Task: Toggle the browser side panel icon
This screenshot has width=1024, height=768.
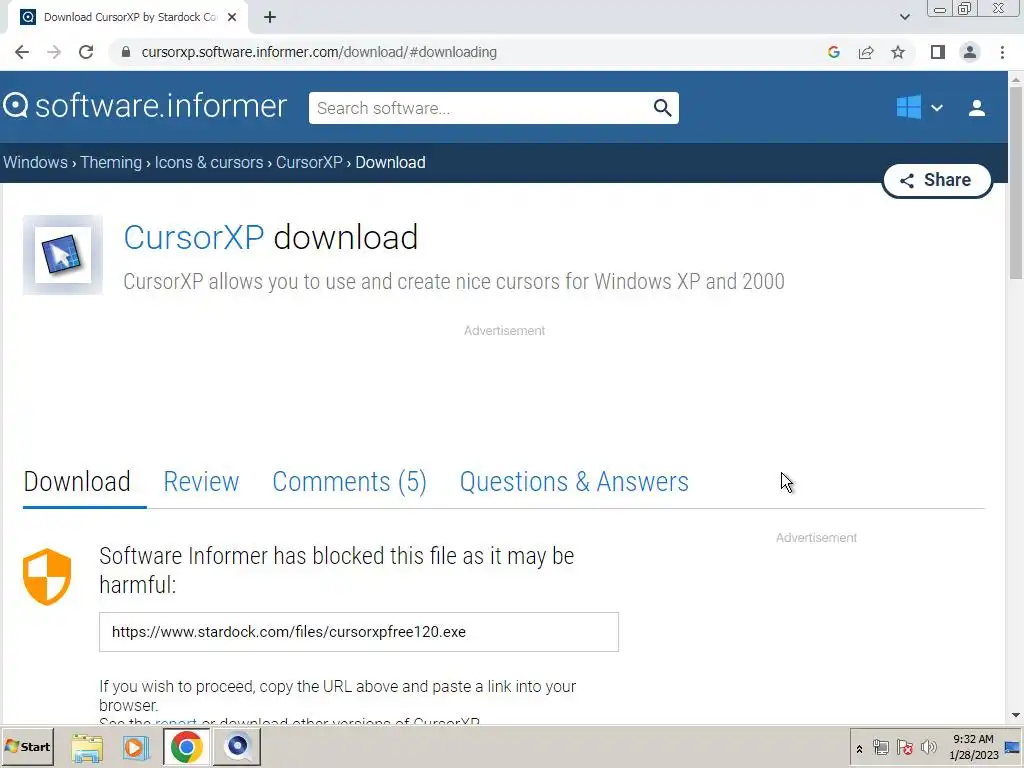Action: [938, 52]
